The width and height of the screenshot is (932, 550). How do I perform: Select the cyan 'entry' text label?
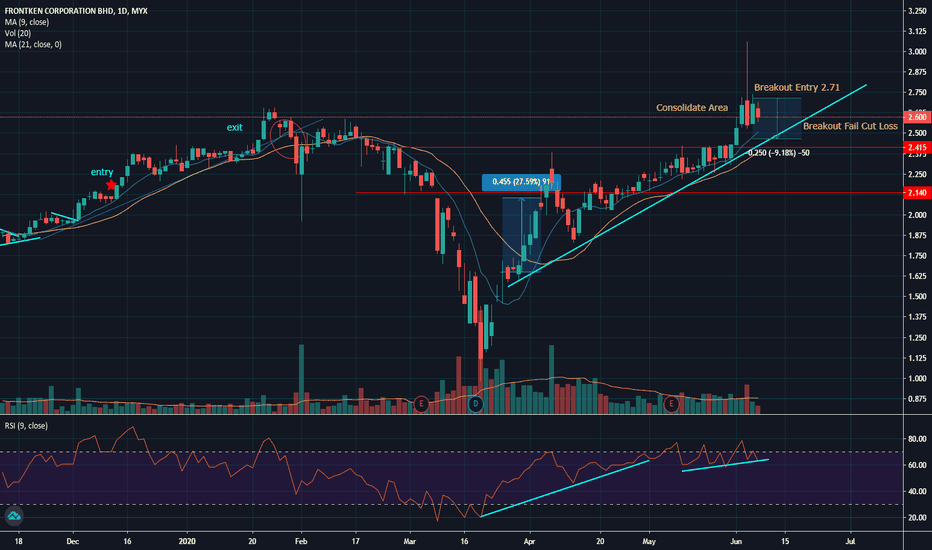pyautogui.click(x=102, y=172)
